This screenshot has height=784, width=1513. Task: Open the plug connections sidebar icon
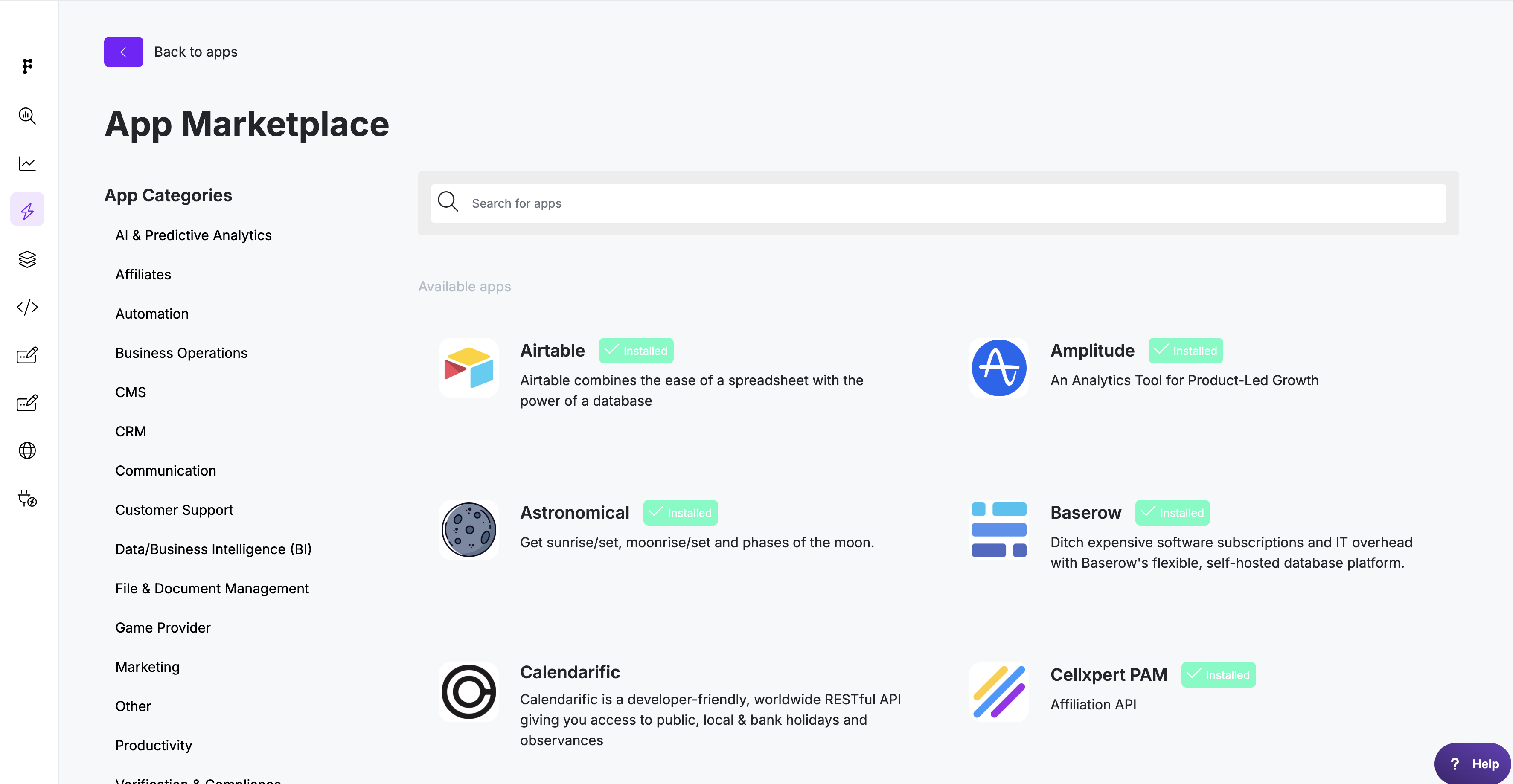tap(27, 499)
